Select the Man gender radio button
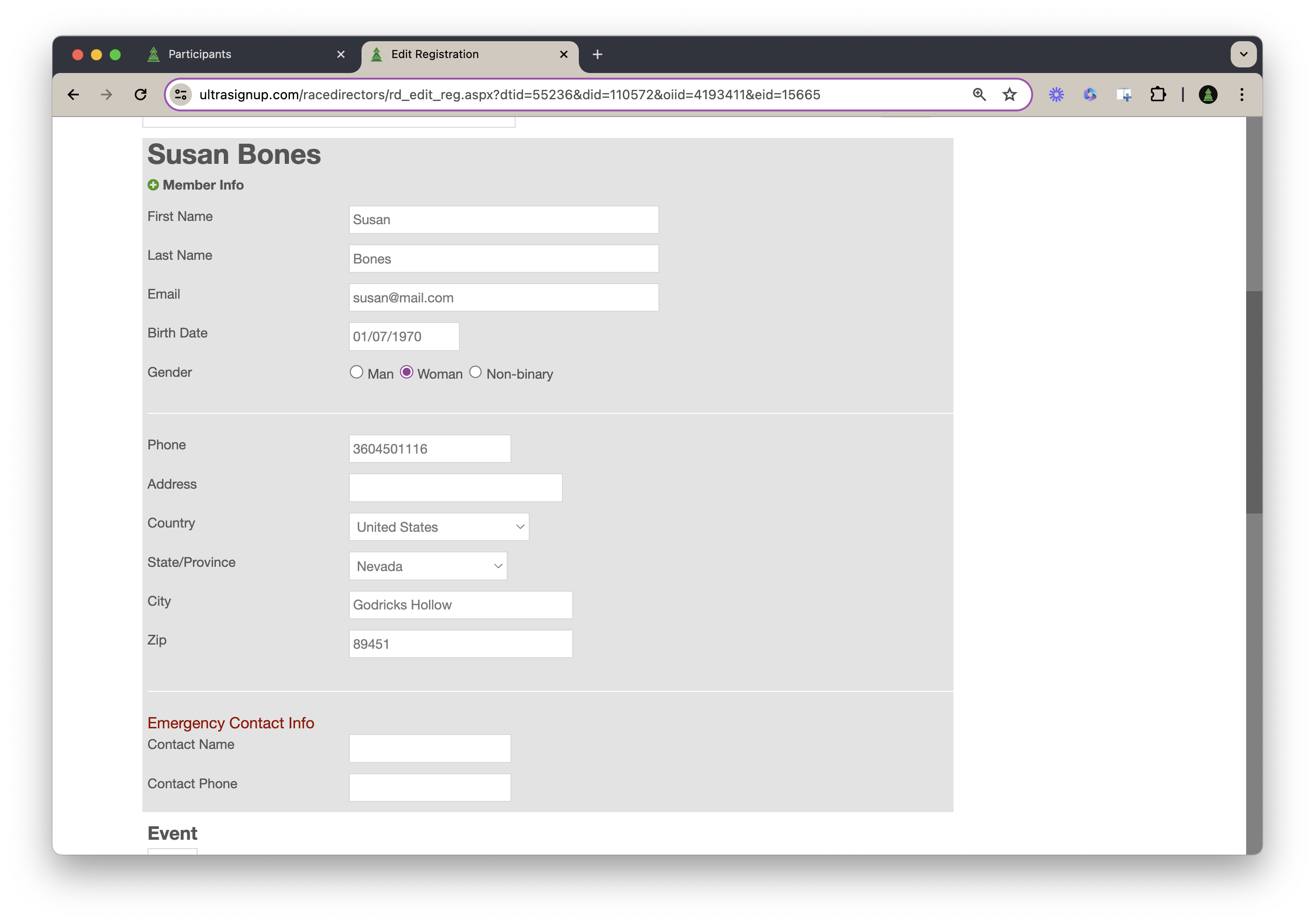This screenshot has height=924, width=1315. [x=356, y=372]
